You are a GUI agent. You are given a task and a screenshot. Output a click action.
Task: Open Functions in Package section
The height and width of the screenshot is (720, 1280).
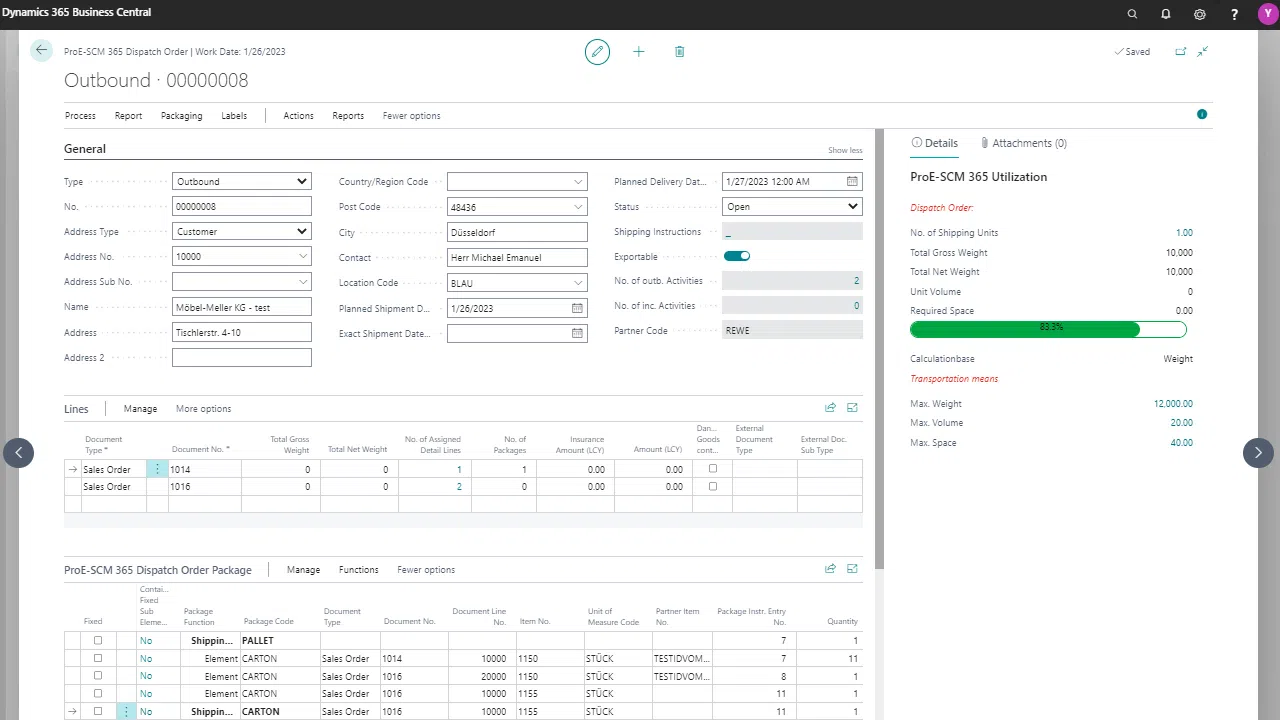(x=358, y=570)
